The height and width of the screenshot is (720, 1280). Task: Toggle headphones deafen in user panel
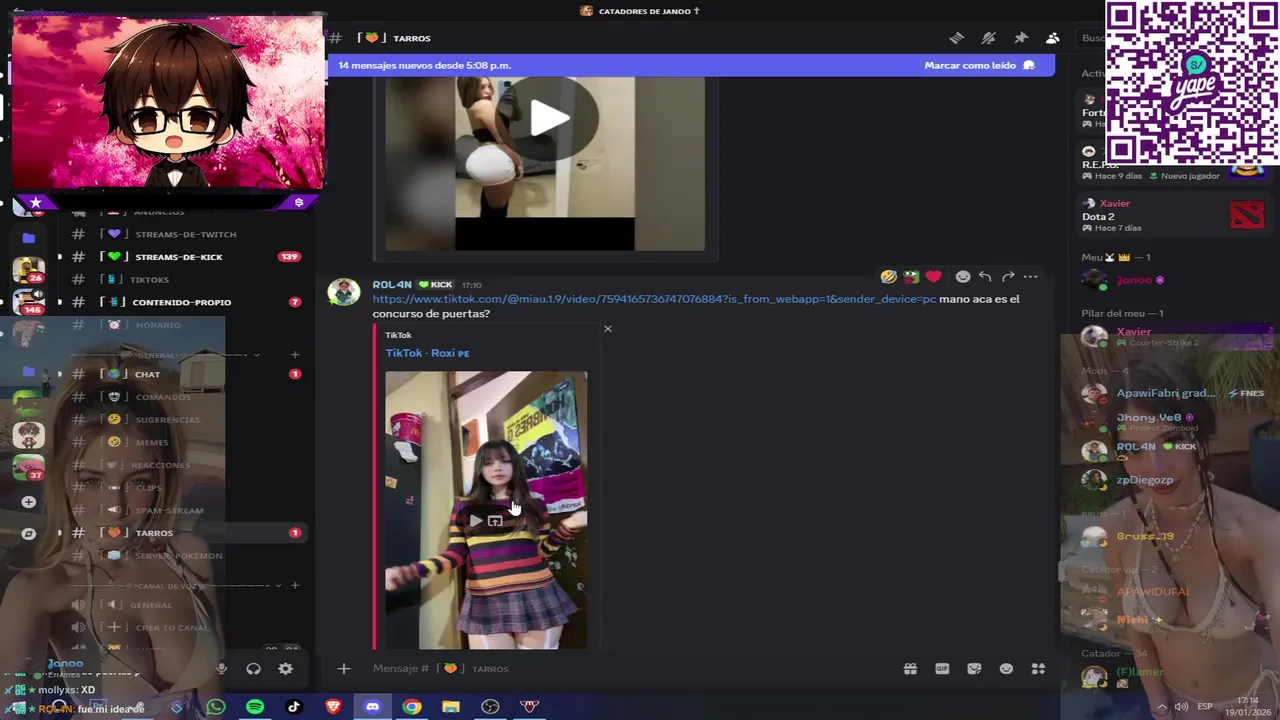253,669
